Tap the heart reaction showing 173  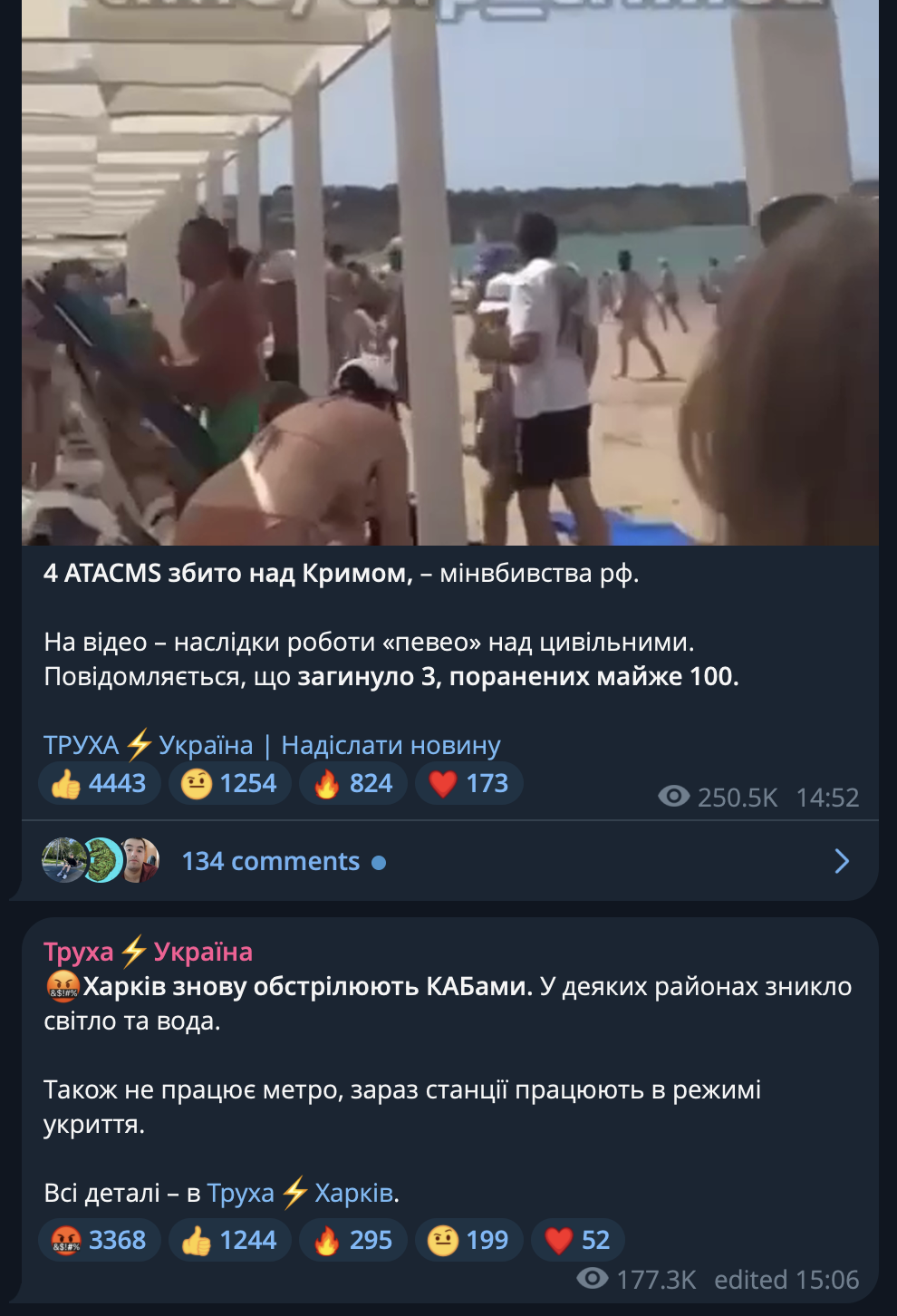[469, 784]
